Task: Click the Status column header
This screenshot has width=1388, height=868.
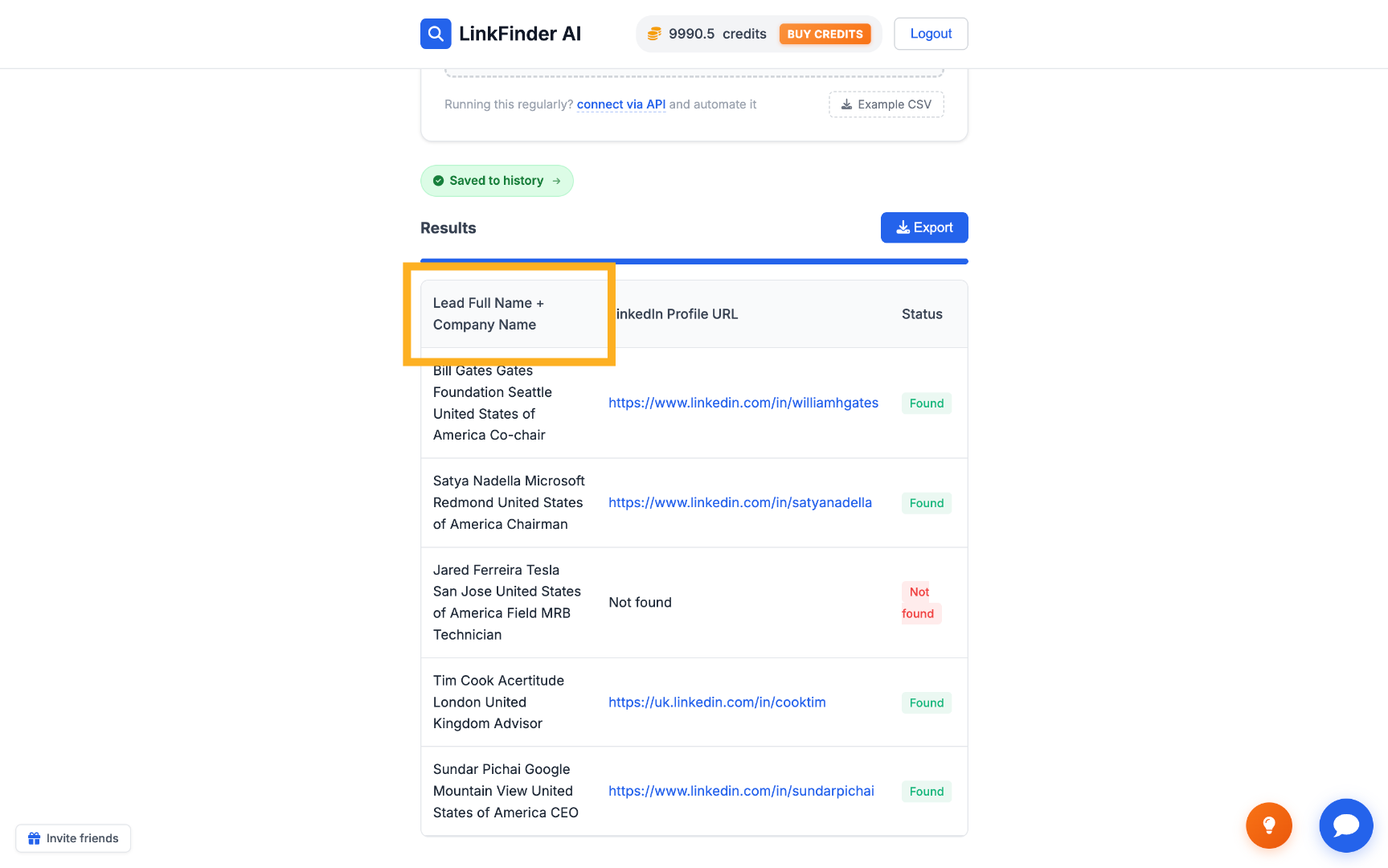Action: tap(922, 314)
